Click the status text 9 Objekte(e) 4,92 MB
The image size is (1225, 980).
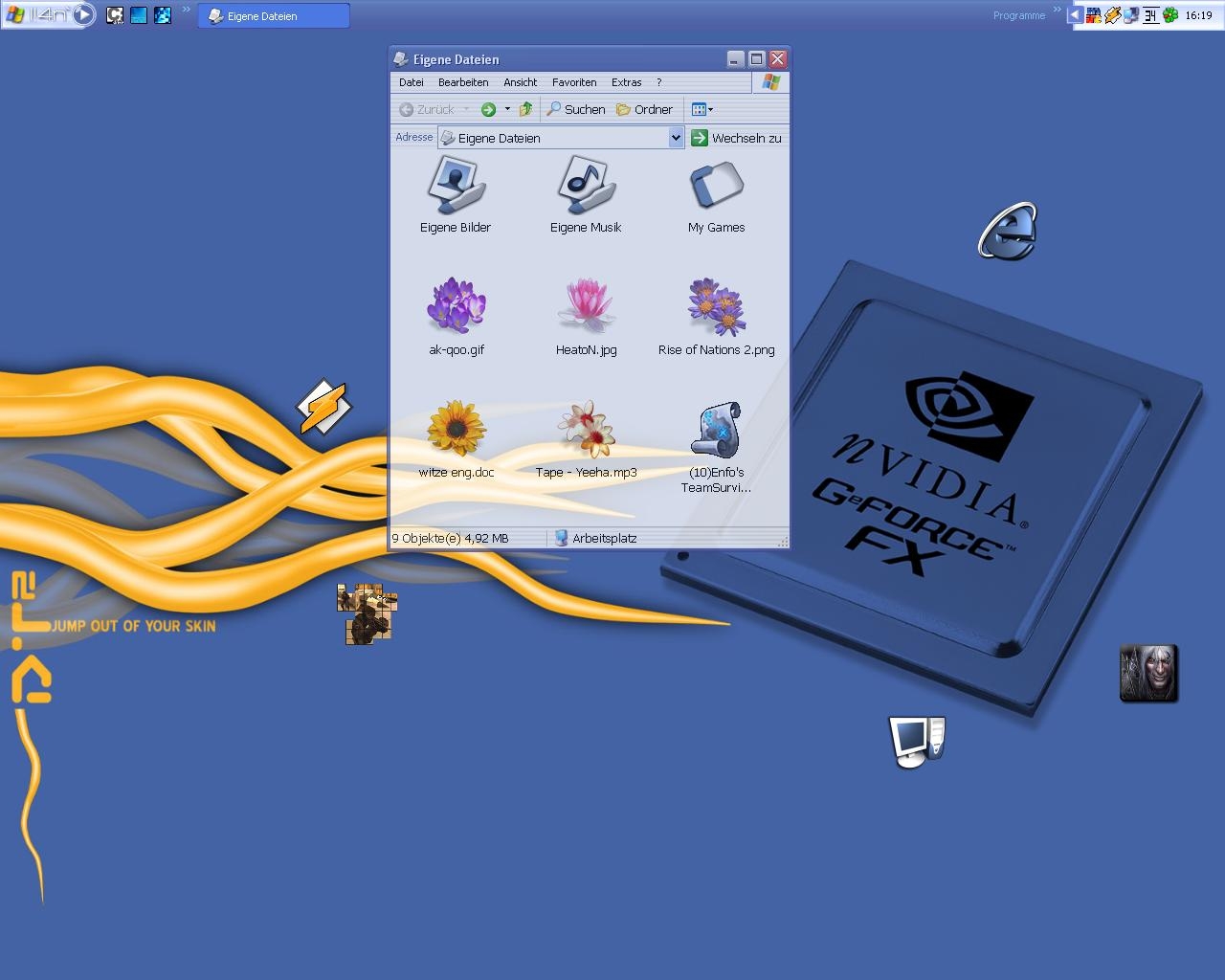[450, 538]
